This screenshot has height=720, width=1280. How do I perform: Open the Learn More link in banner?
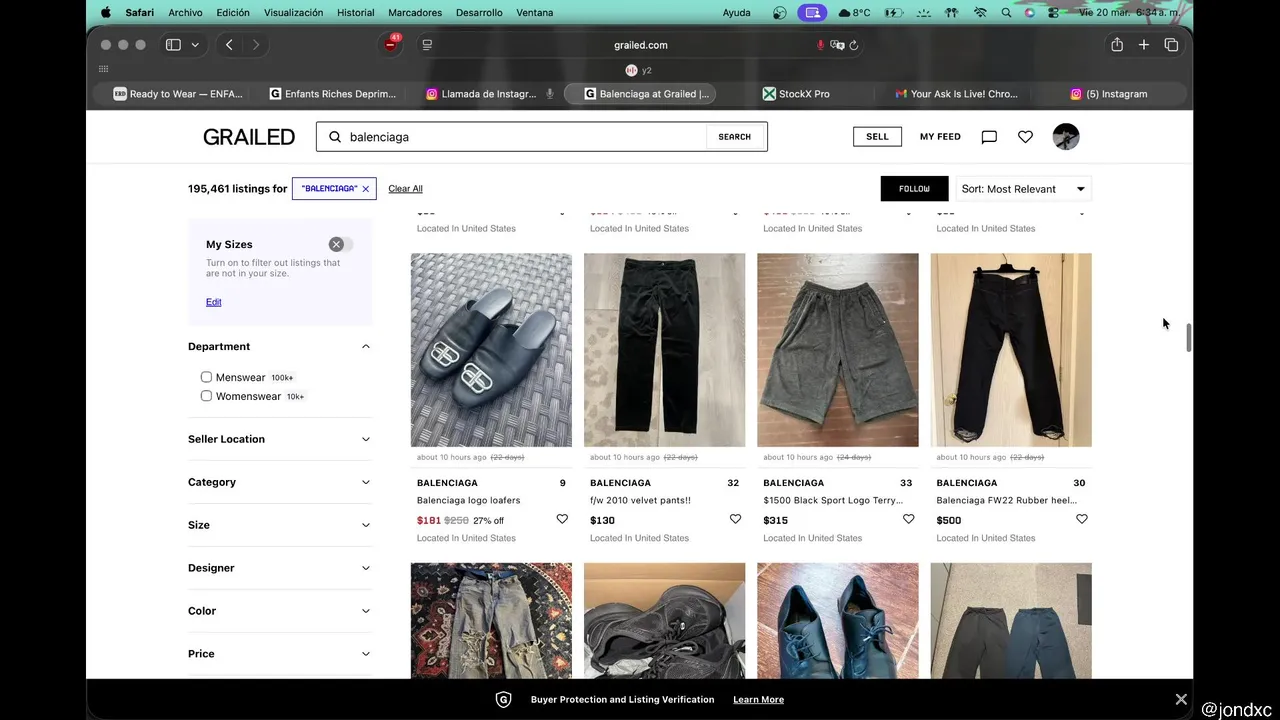[758, 700]
